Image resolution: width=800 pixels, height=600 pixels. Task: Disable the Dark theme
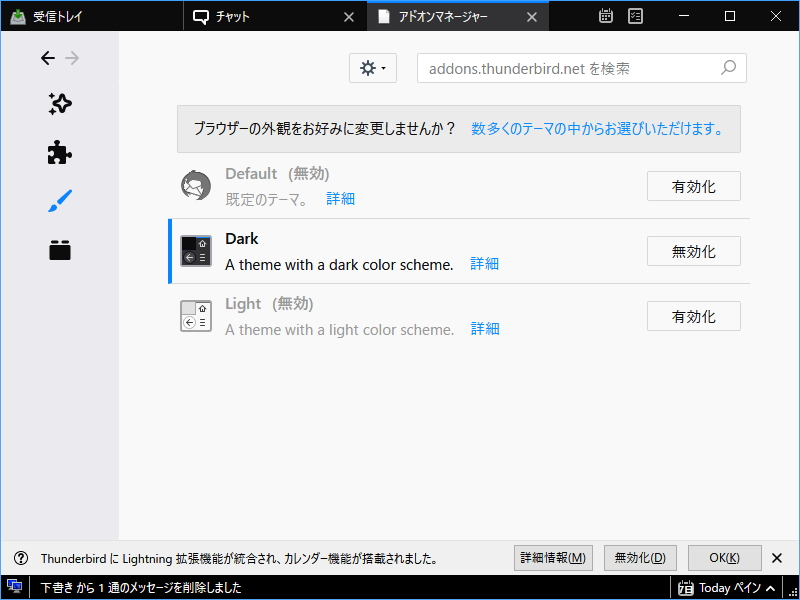coord(693,251)
